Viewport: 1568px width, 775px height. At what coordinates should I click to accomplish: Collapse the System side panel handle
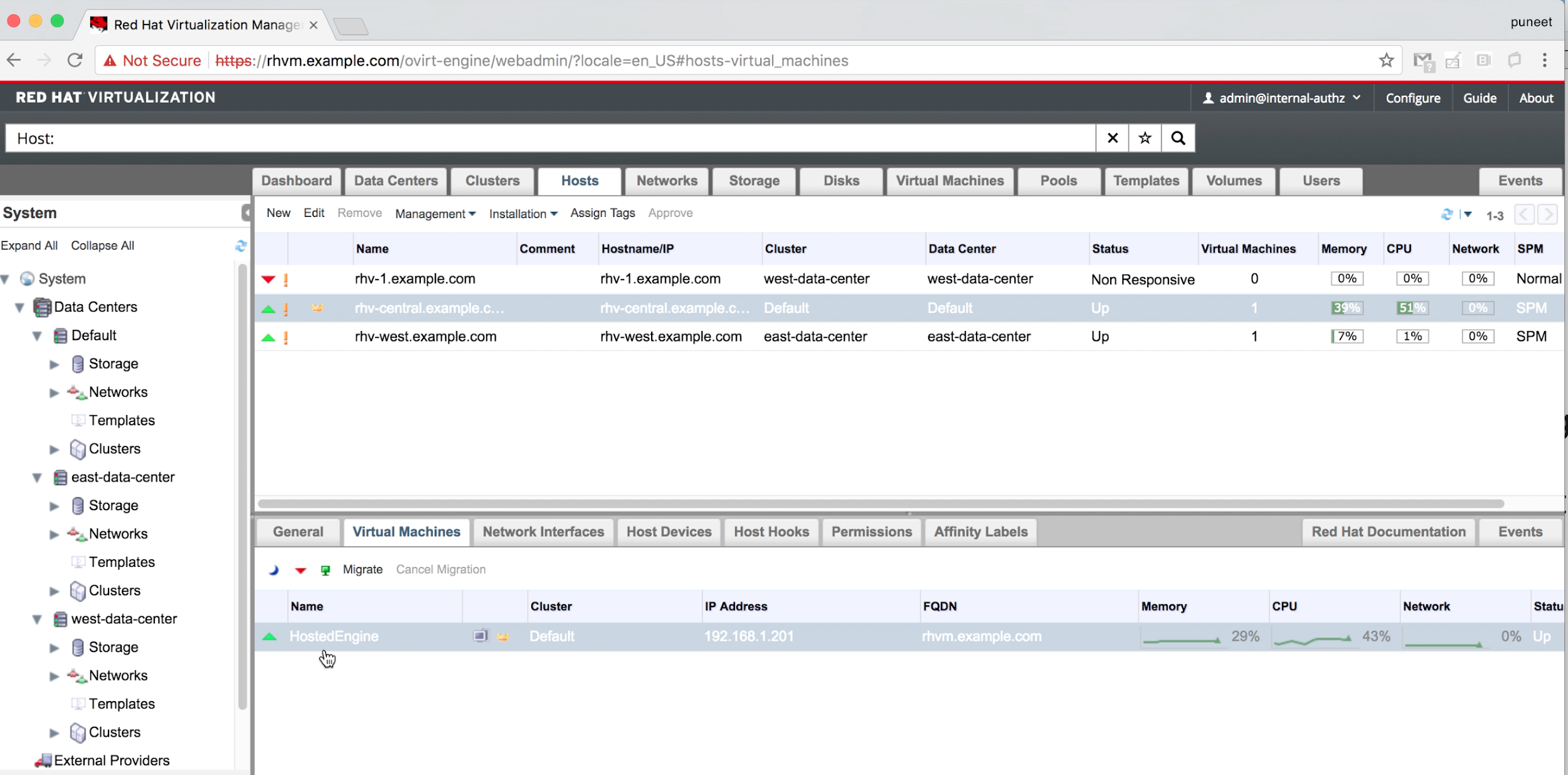click(x=246, y=213)
